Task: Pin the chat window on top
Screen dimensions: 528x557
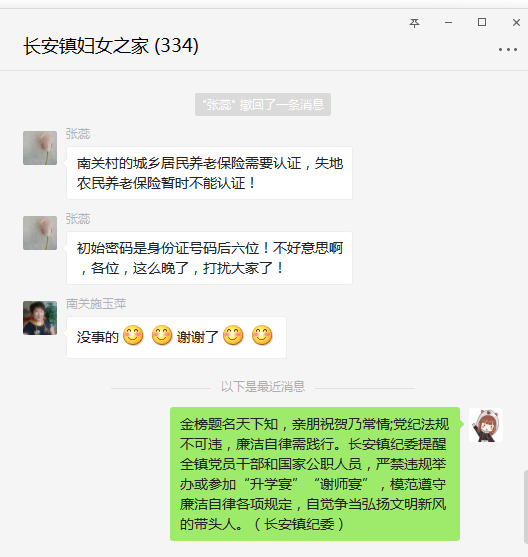Action: coord(414,23)
